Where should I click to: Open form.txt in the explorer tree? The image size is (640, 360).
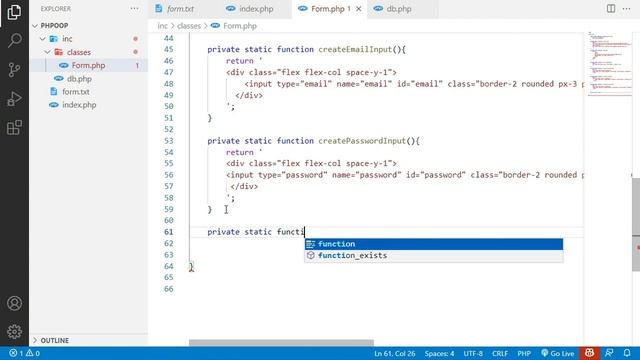pos(88,92)
